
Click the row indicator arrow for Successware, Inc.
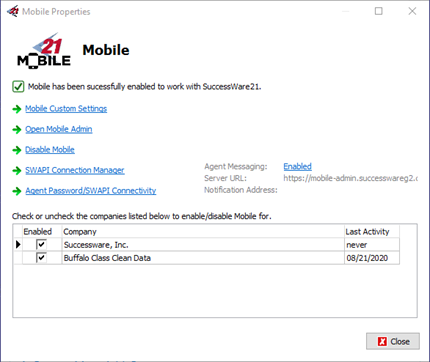18,245
